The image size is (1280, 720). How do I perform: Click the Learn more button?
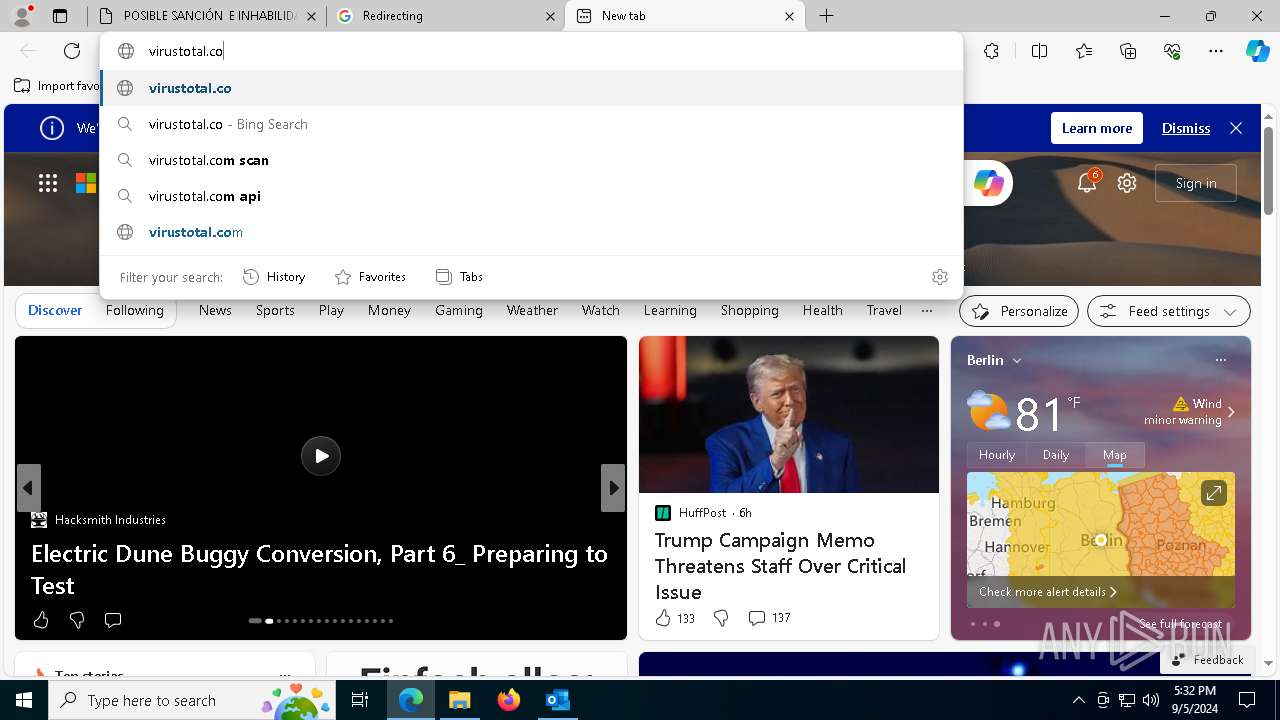click(x=1097, y=128)
